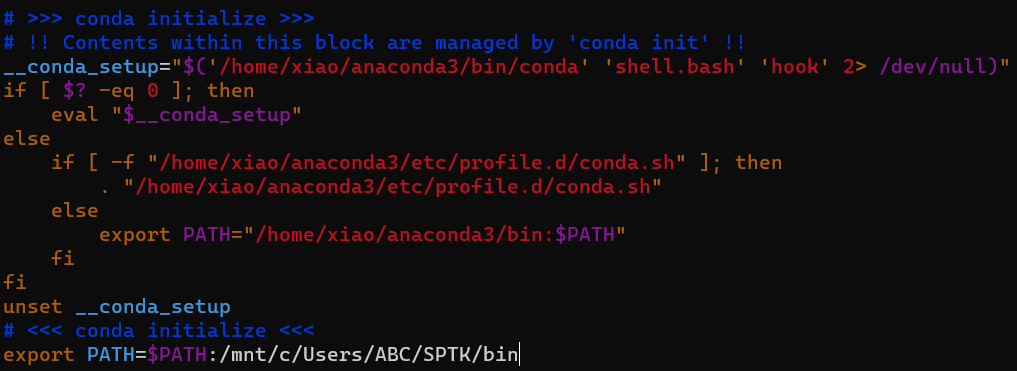Viewport: 1017px width, 371px height.
Task: Click the standalone 'else' on line six
Action: [27, 139]
